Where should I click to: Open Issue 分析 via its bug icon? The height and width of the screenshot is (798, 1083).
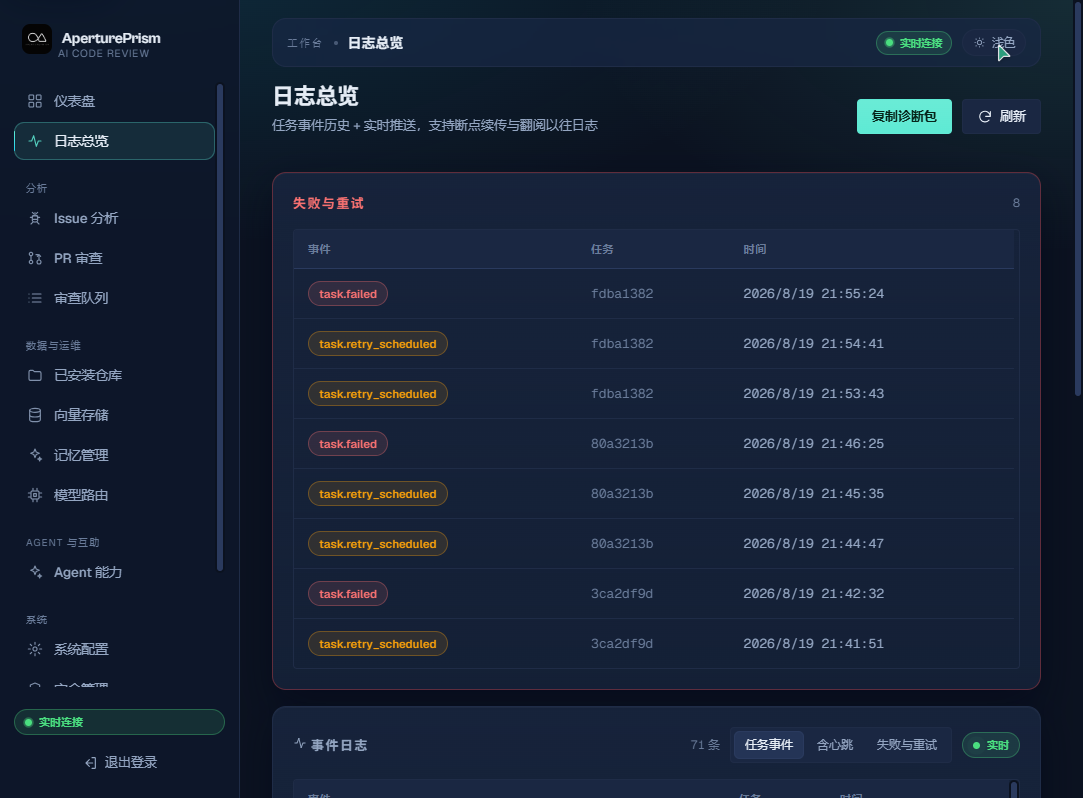point(35,219)
